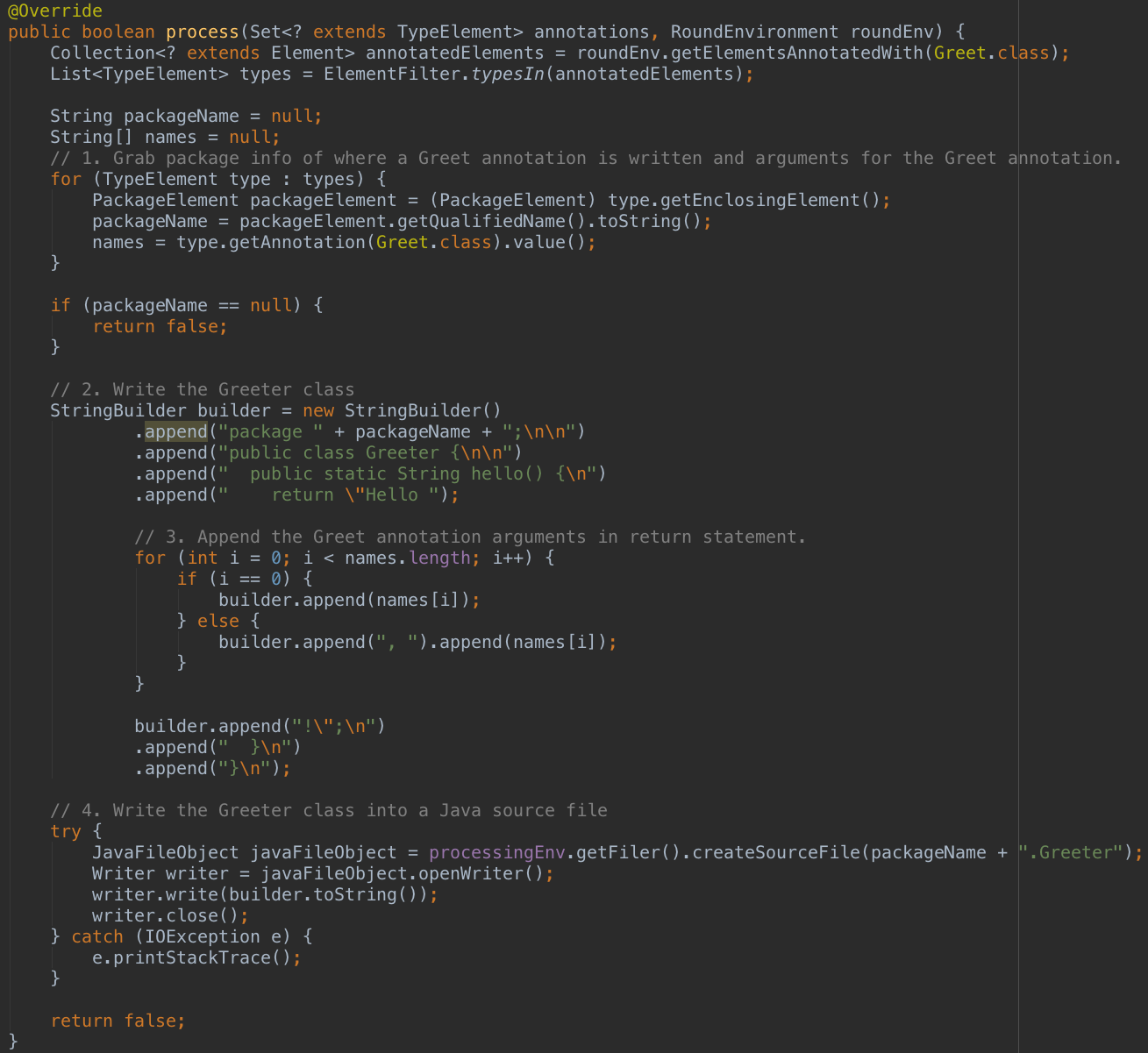
Task: Click 'if (i == 0)' condition
Action: (x=245, y=580)
